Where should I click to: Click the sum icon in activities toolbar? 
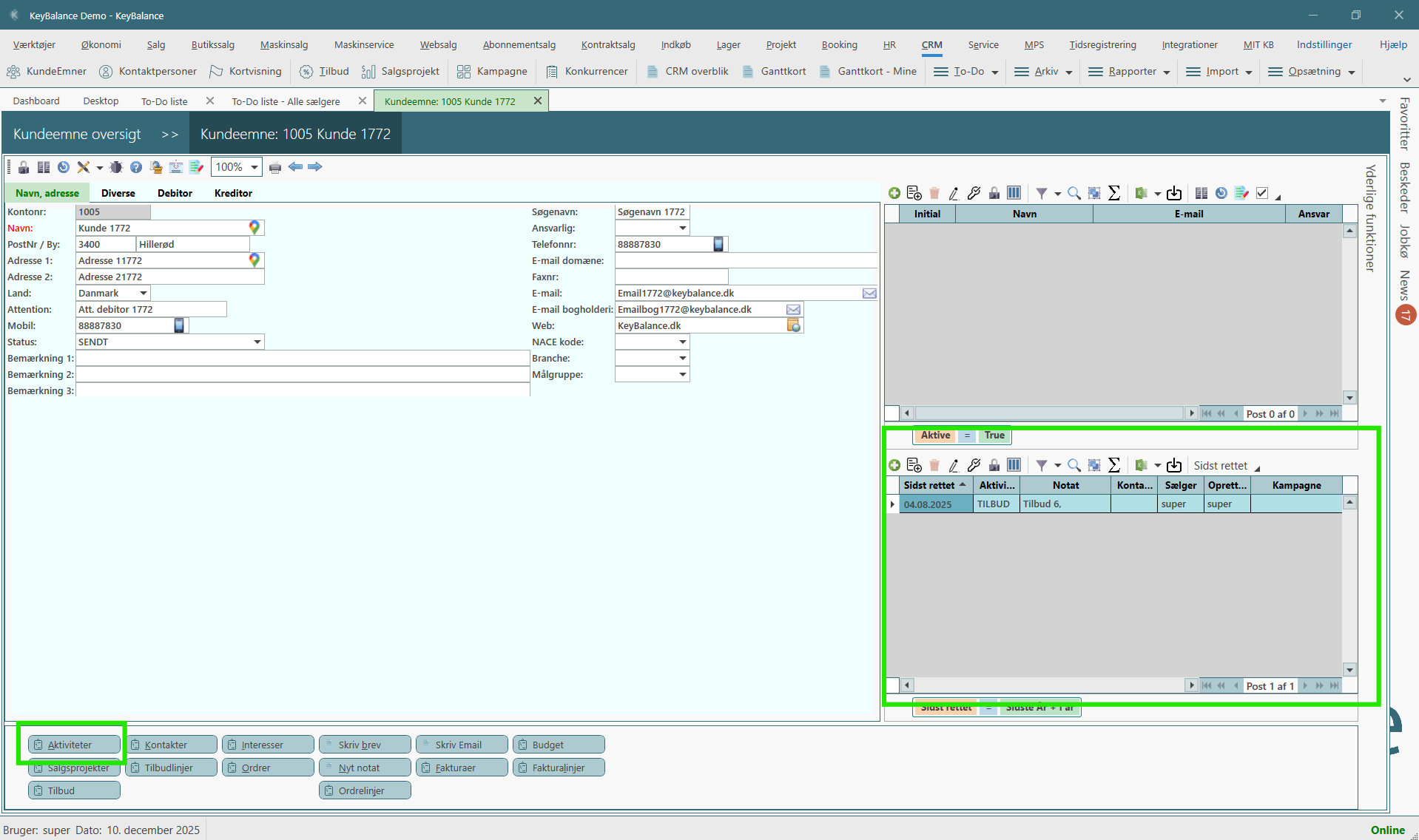click(1114, 465)
